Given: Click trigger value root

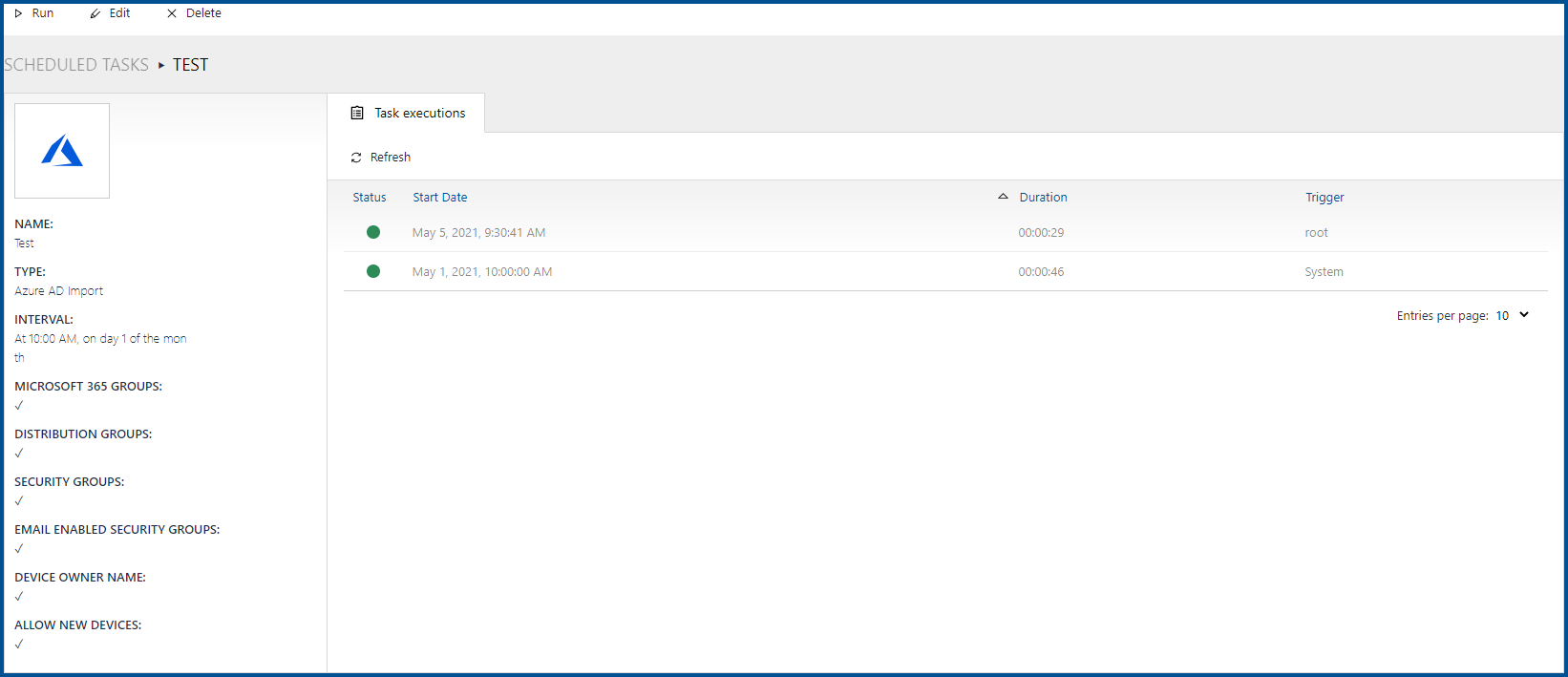Looking at the screenshot, I should point(1316,233).
